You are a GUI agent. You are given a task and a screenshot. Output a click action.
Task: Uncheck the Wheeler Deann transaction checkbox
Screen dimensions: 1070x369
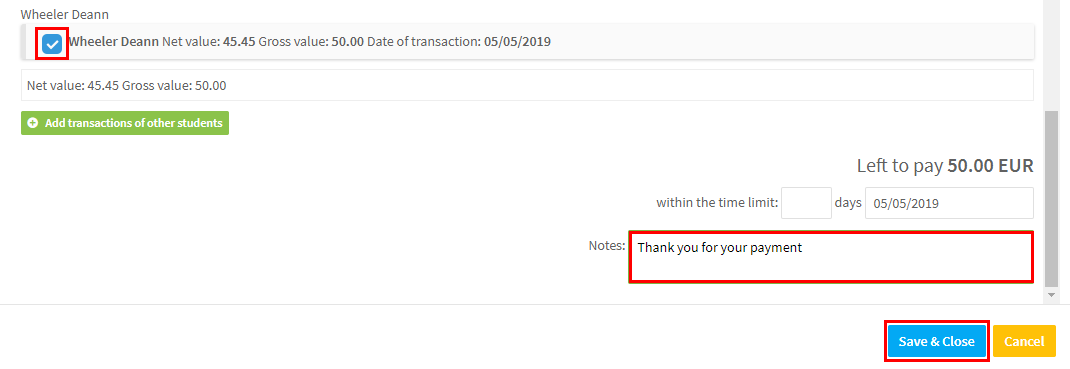tap(52, 44)
